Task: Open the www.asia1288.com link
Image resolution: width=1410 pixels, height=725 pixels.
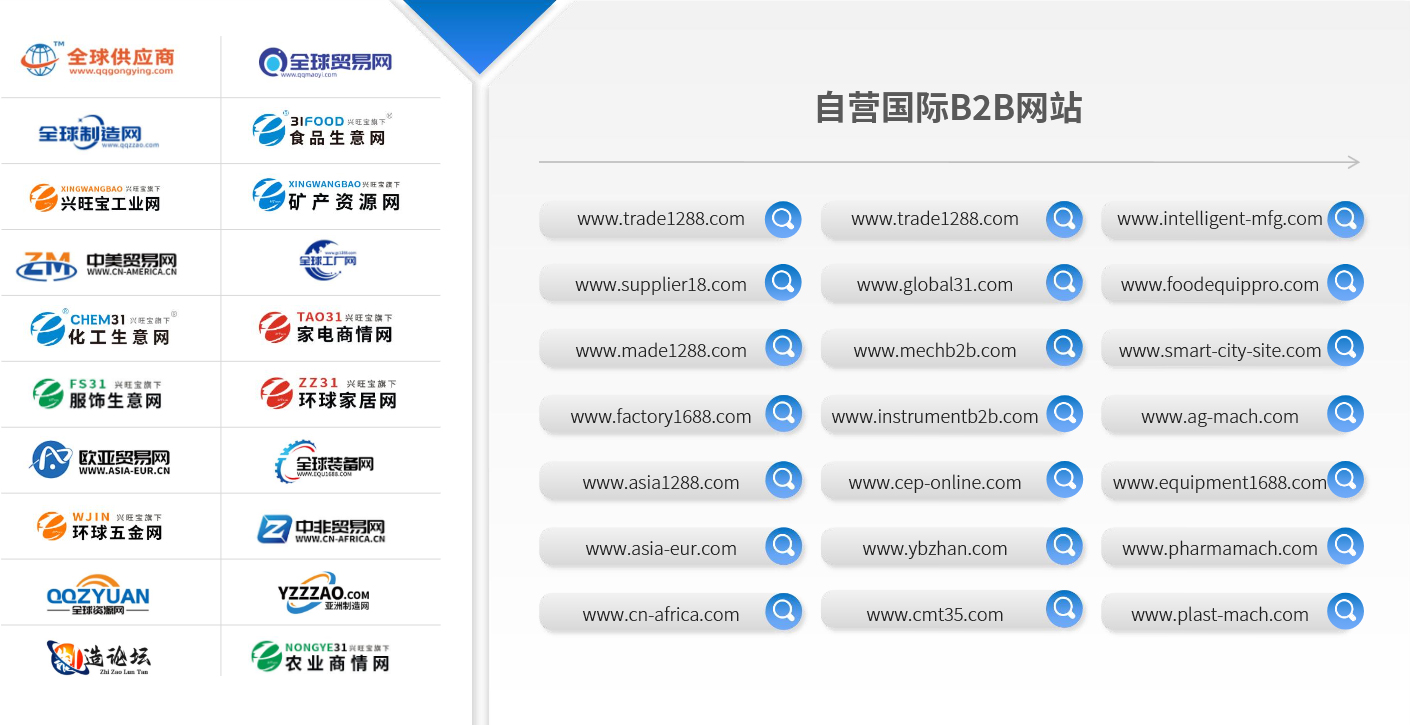Action: 661,482
